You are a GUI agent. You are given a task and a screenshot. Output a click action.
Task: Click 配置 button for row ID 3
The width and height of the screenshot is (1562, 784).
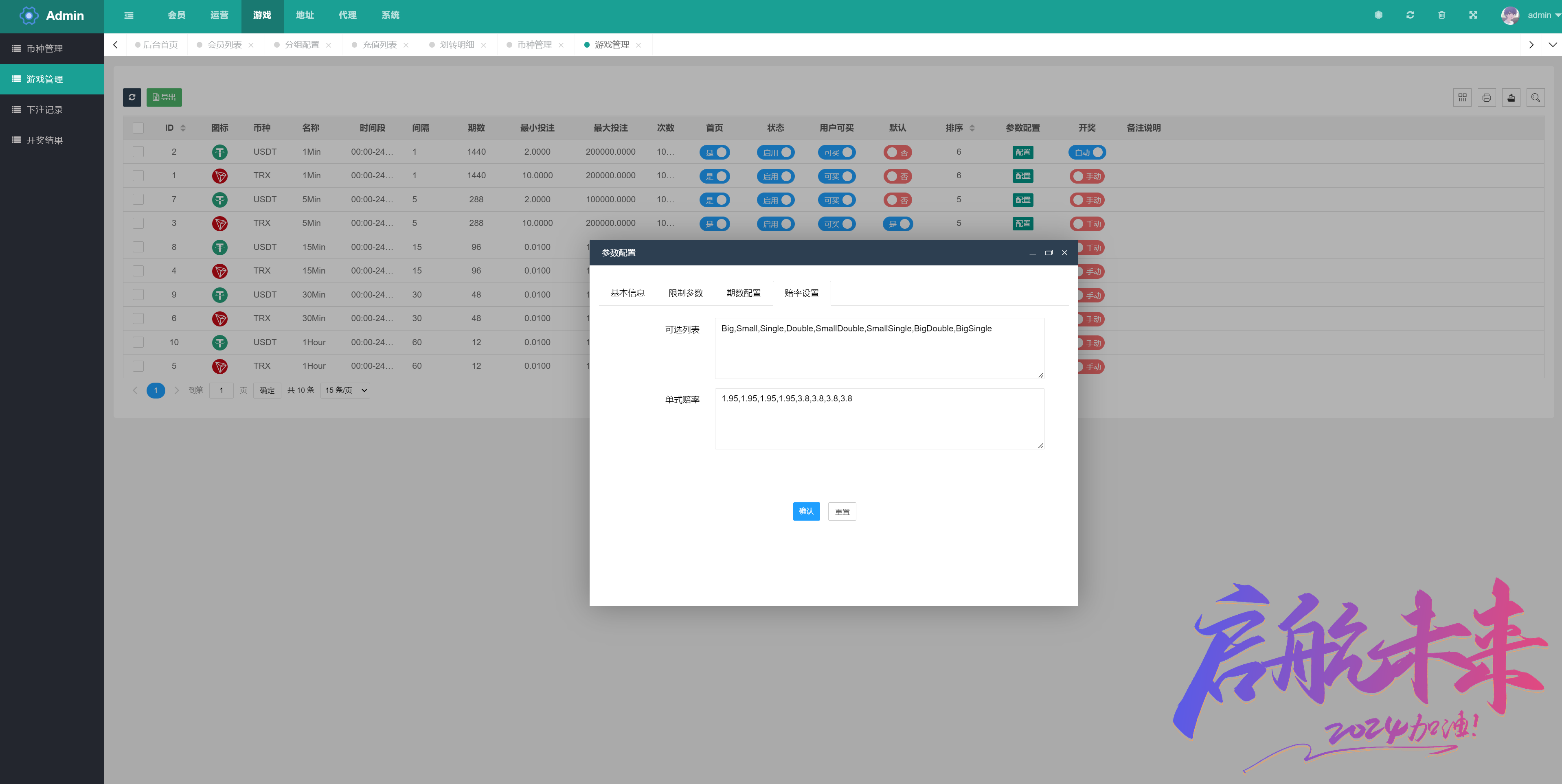pyautogui.click(x=1022, y=224)
